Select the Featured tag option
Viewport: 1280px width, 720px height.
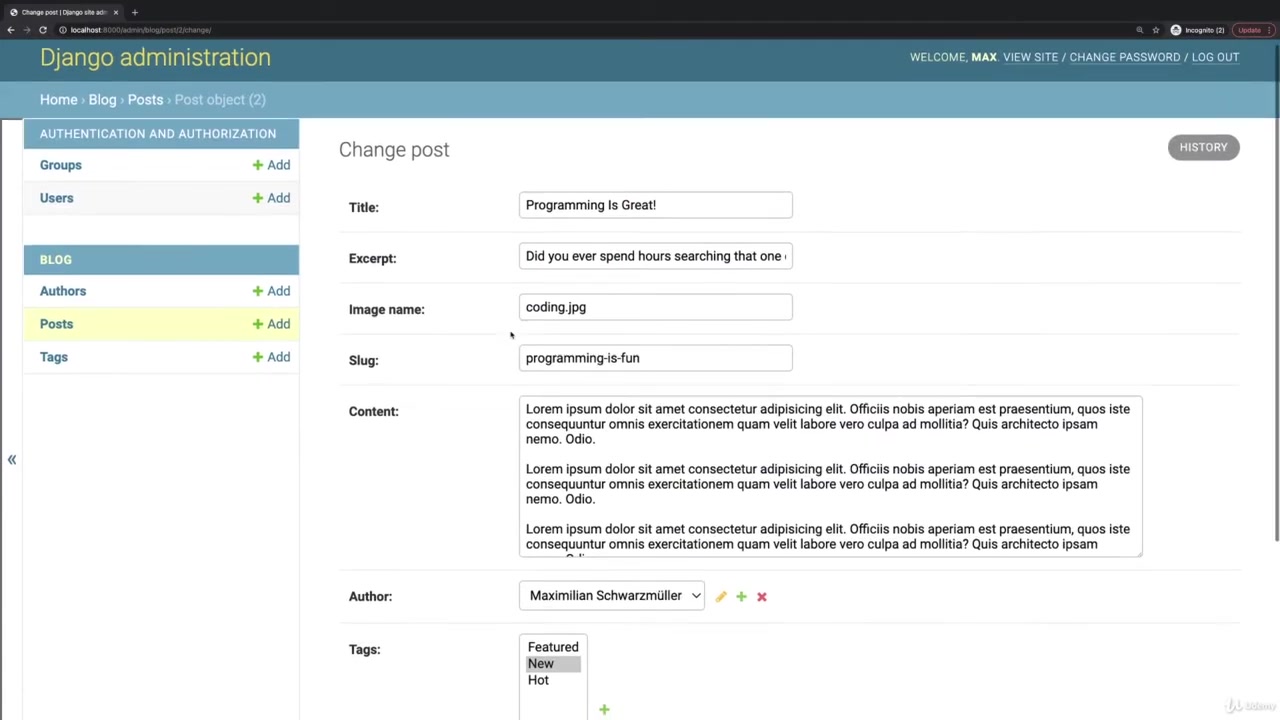coord(553,647)
